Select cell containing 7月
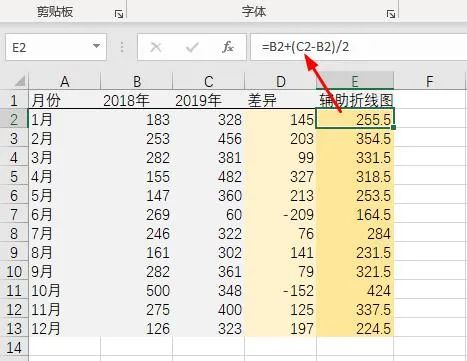The image size is (467, 361). click(65, 234)
